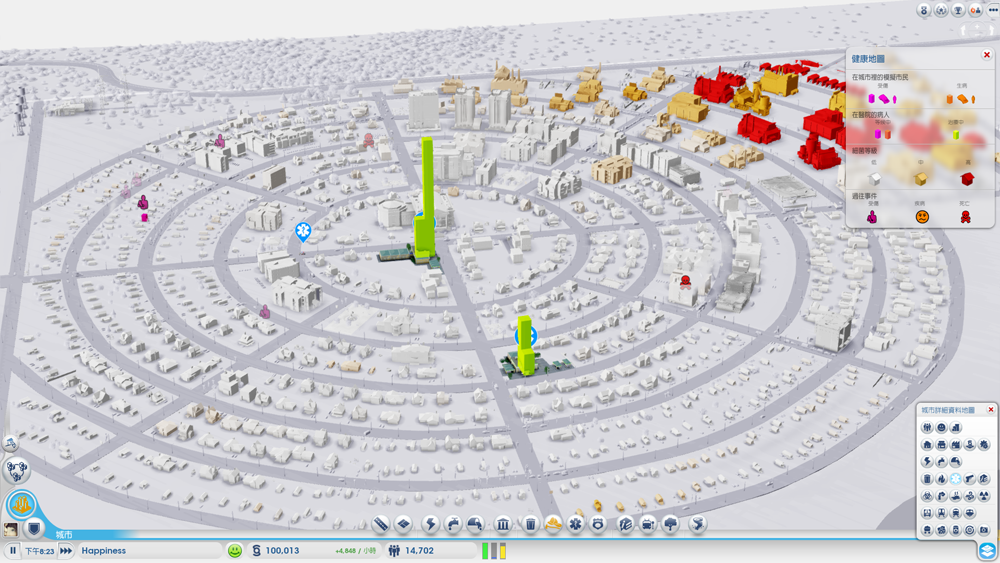Open the Education menu in bottom toolbar
Screen dimensions: 1000x563
[626, 524]
